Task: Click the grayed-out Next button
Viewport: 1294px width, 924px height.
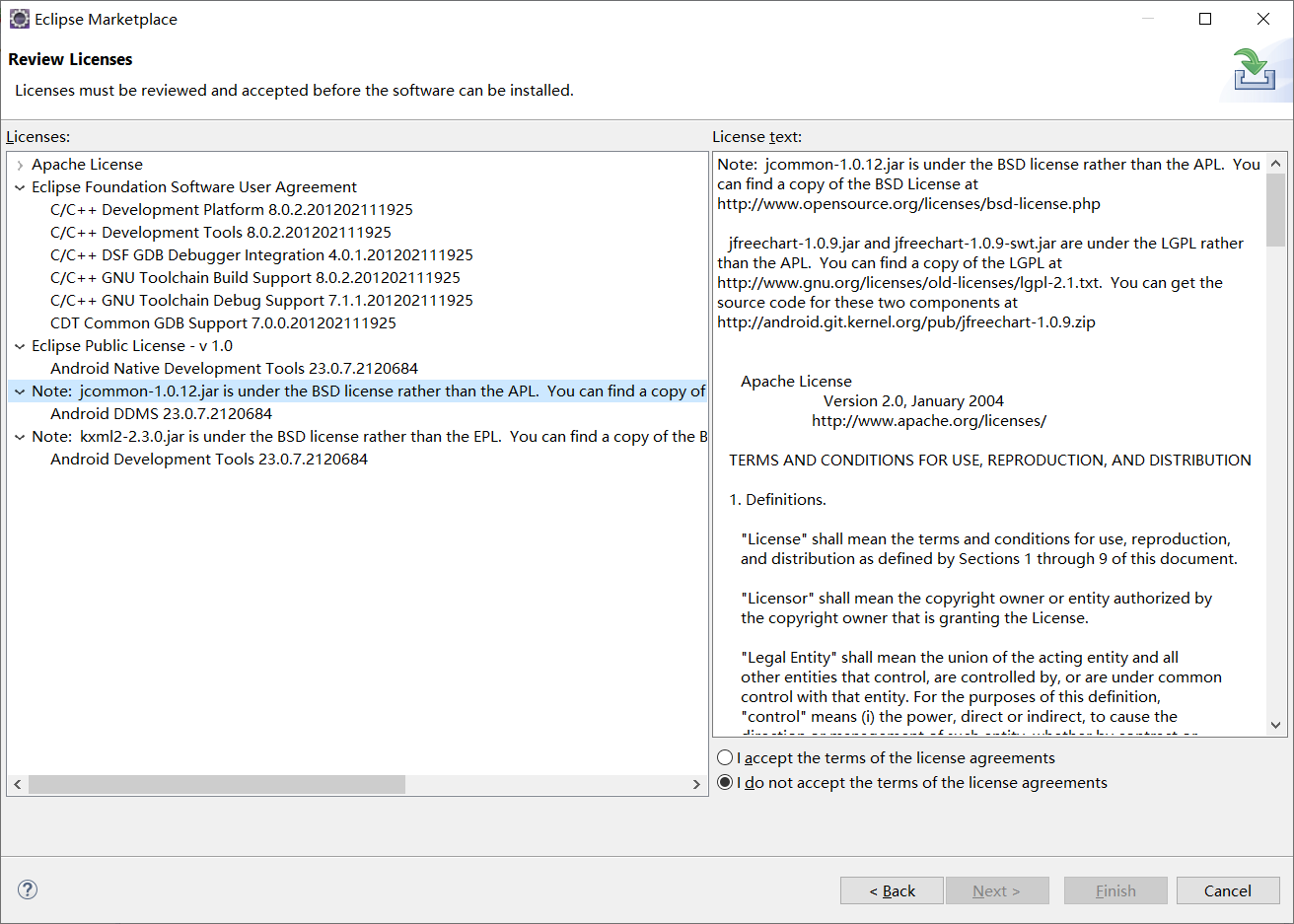Action: coord(997,890)
